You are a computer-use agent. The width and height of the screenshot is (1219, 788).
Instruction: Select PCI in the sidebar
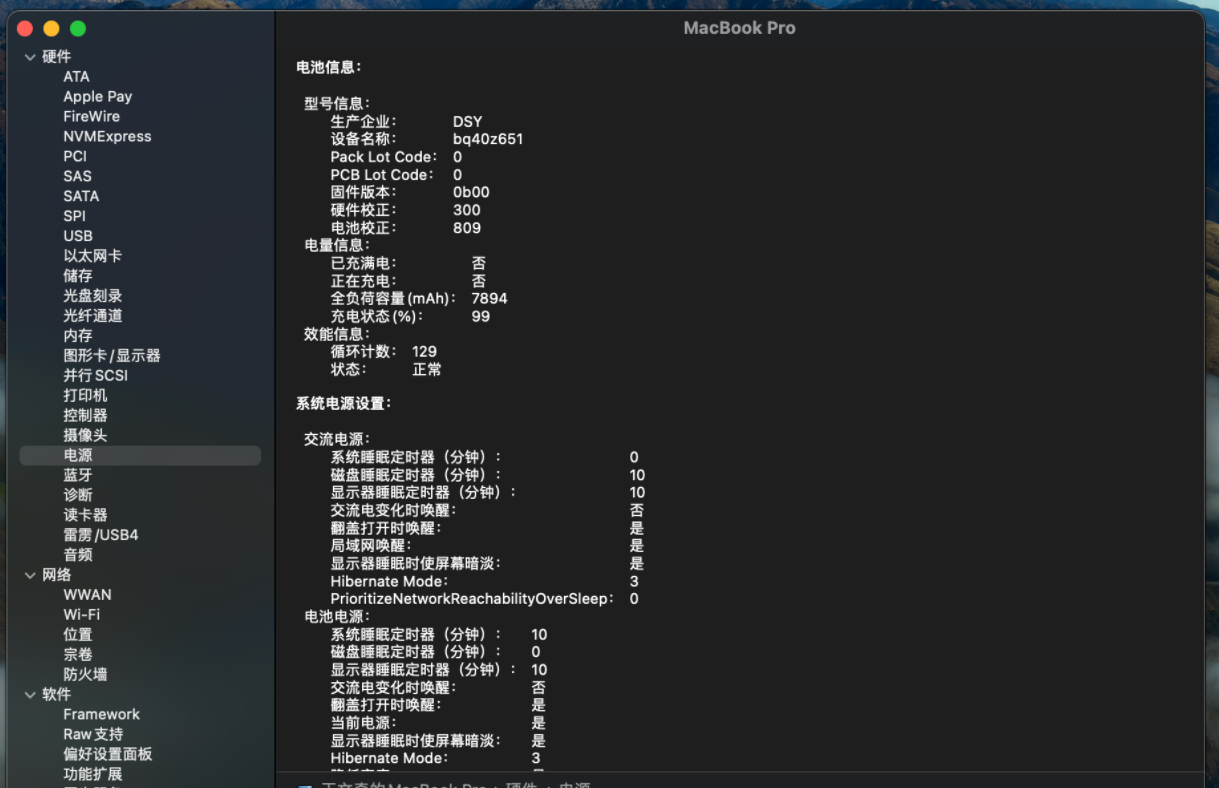coord(75,156)
